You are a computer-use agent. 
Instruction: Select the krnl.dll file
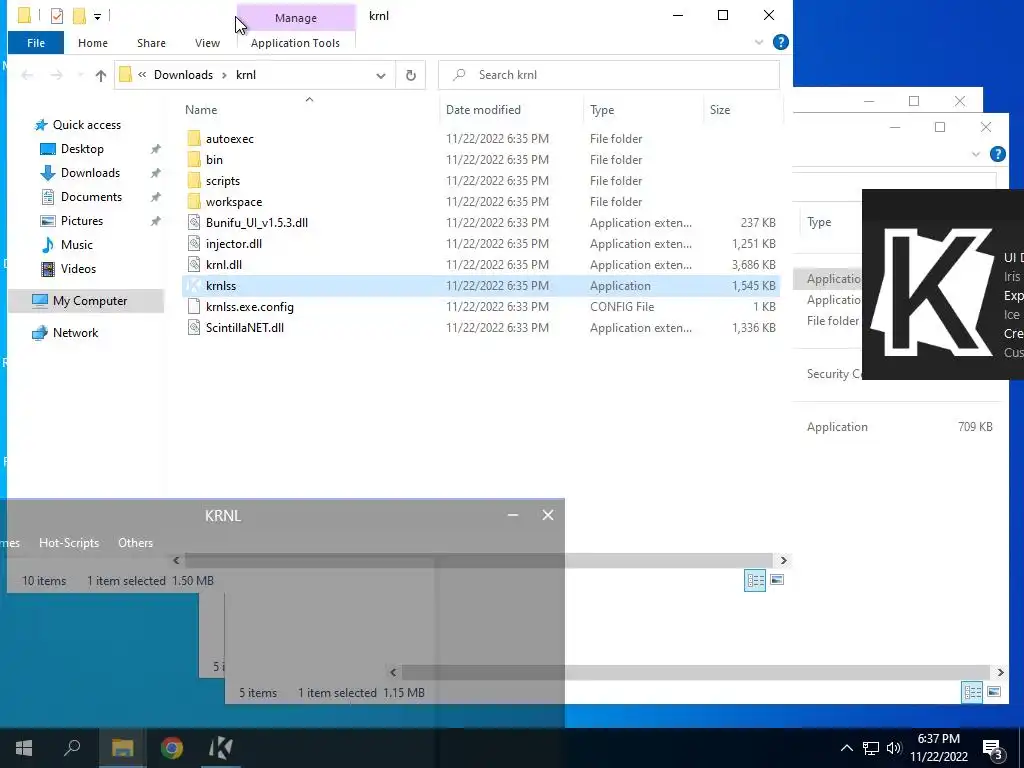pyautogui.click(x=481, y=264)
